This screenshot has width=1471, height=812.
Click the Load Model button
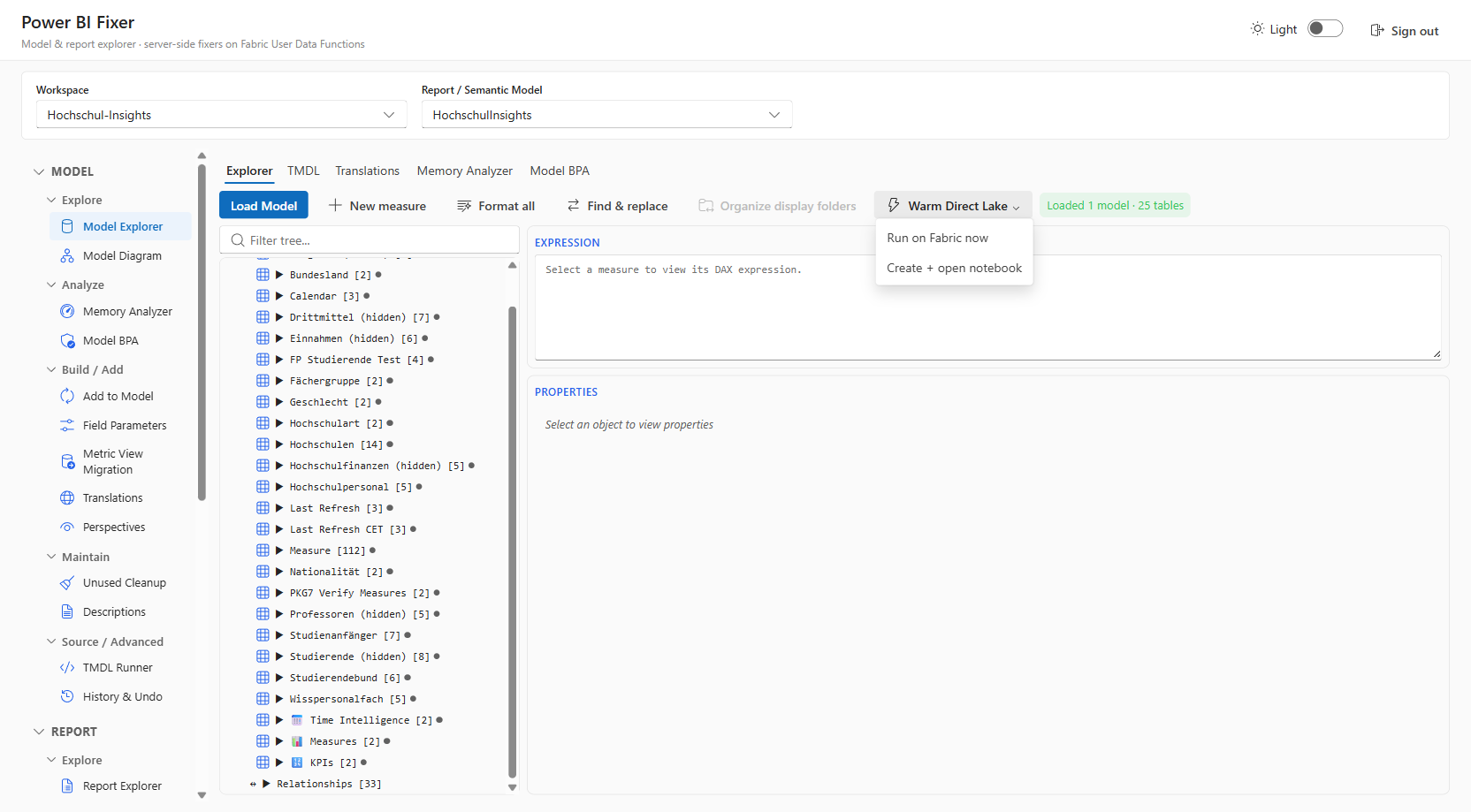pos(263,205)
